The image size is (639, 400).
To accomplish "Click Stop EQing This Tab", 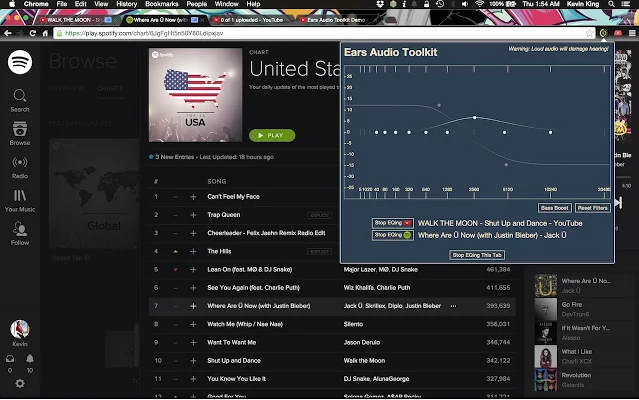I will (x=477, y=255).
